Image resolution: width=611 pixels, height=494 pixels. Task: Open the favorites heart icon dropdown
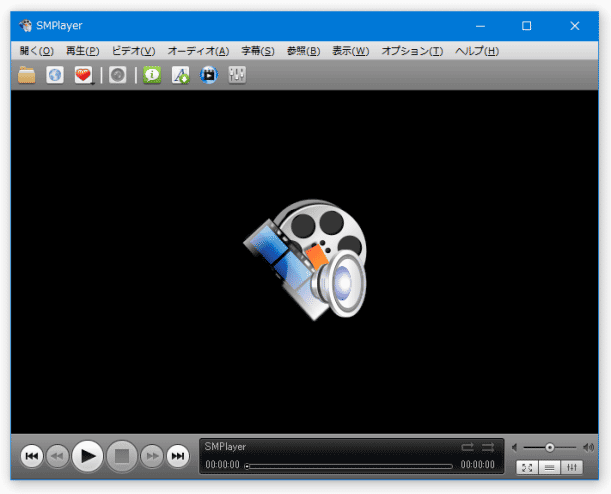tap(84, 75)
